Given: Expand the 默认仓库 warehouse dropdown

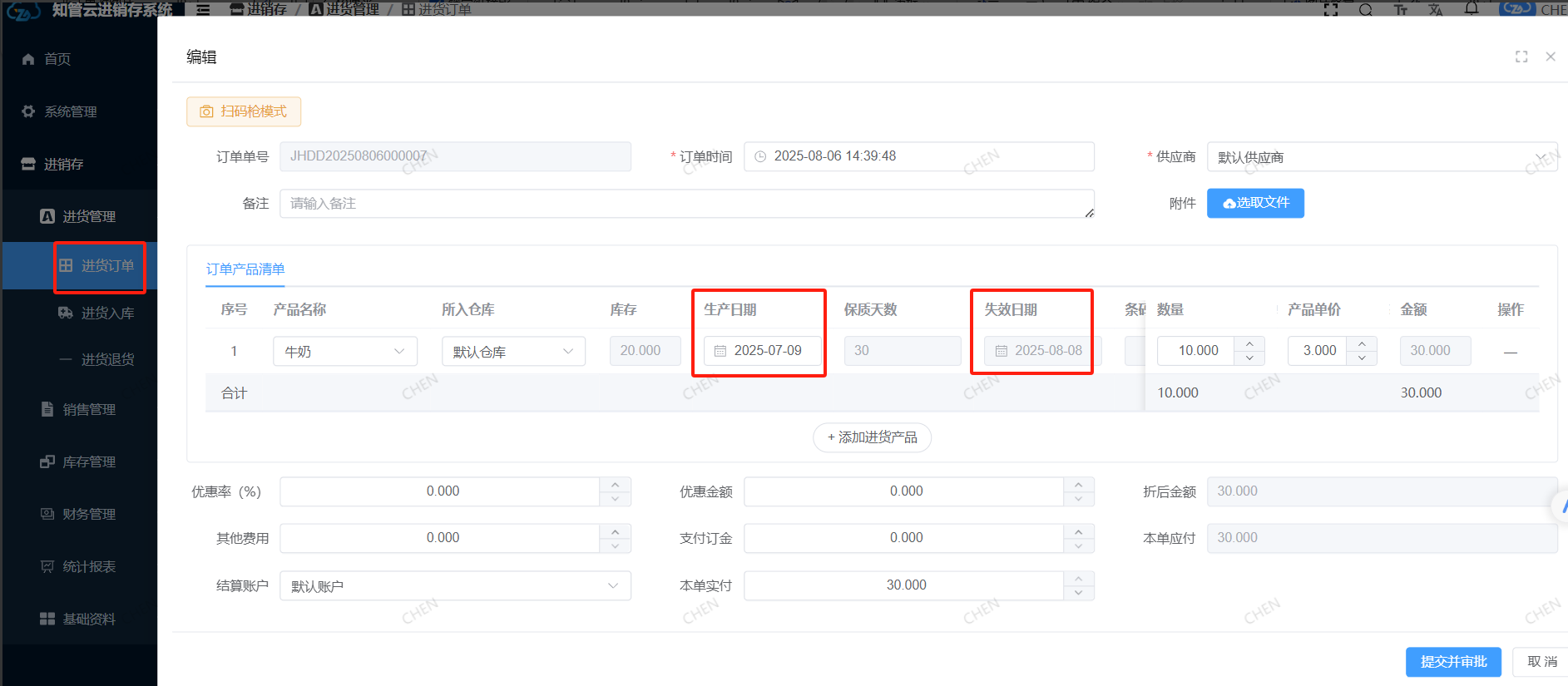Looking at the screenshot, I should tap(512, 351).
